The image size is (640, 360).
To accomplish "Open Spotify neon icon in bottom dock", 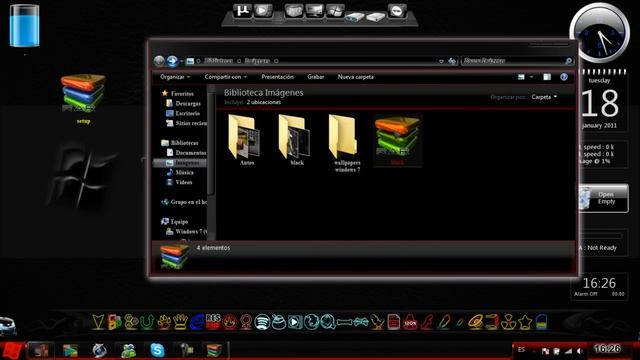I will coord(262,322).
